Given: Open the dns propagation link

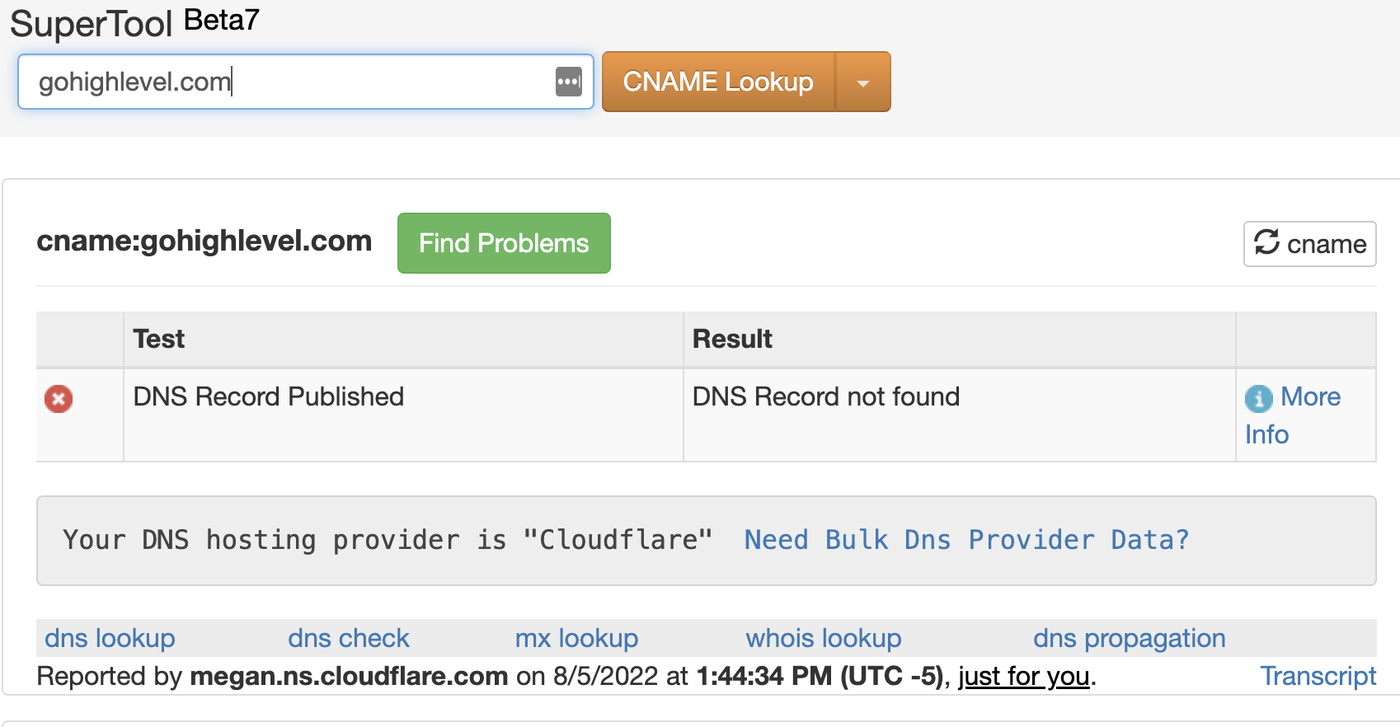Looking at the screenshot, I should coord(1129,638).
